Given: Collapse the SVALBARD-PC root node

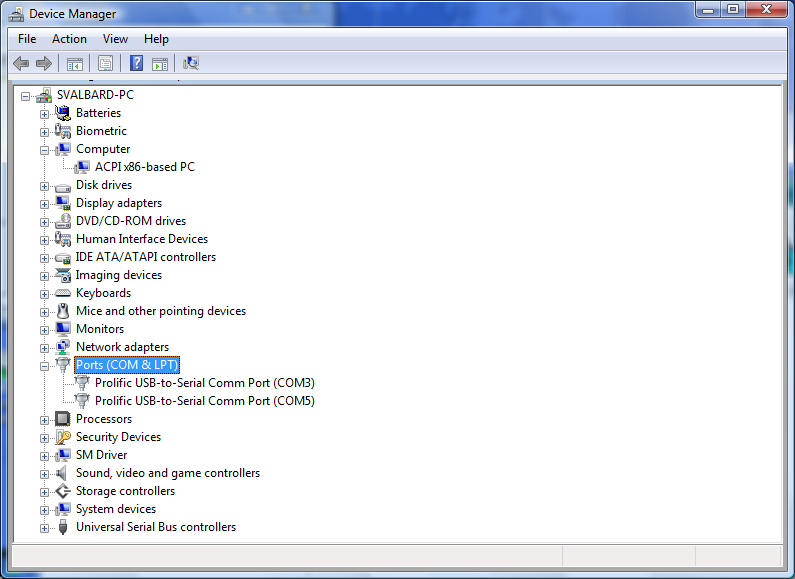Looking at the screenshot, I should coord(25,96).
